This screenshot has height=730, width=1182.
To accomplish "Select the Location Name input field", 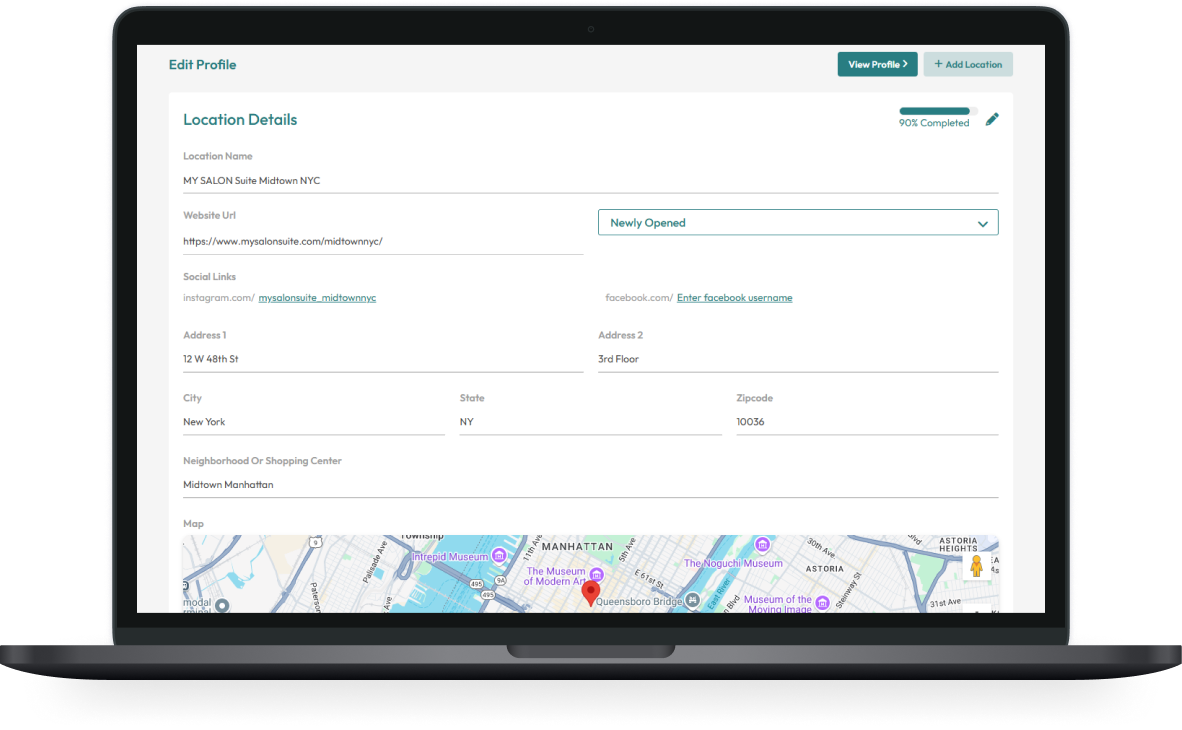I will coord(400,180).
